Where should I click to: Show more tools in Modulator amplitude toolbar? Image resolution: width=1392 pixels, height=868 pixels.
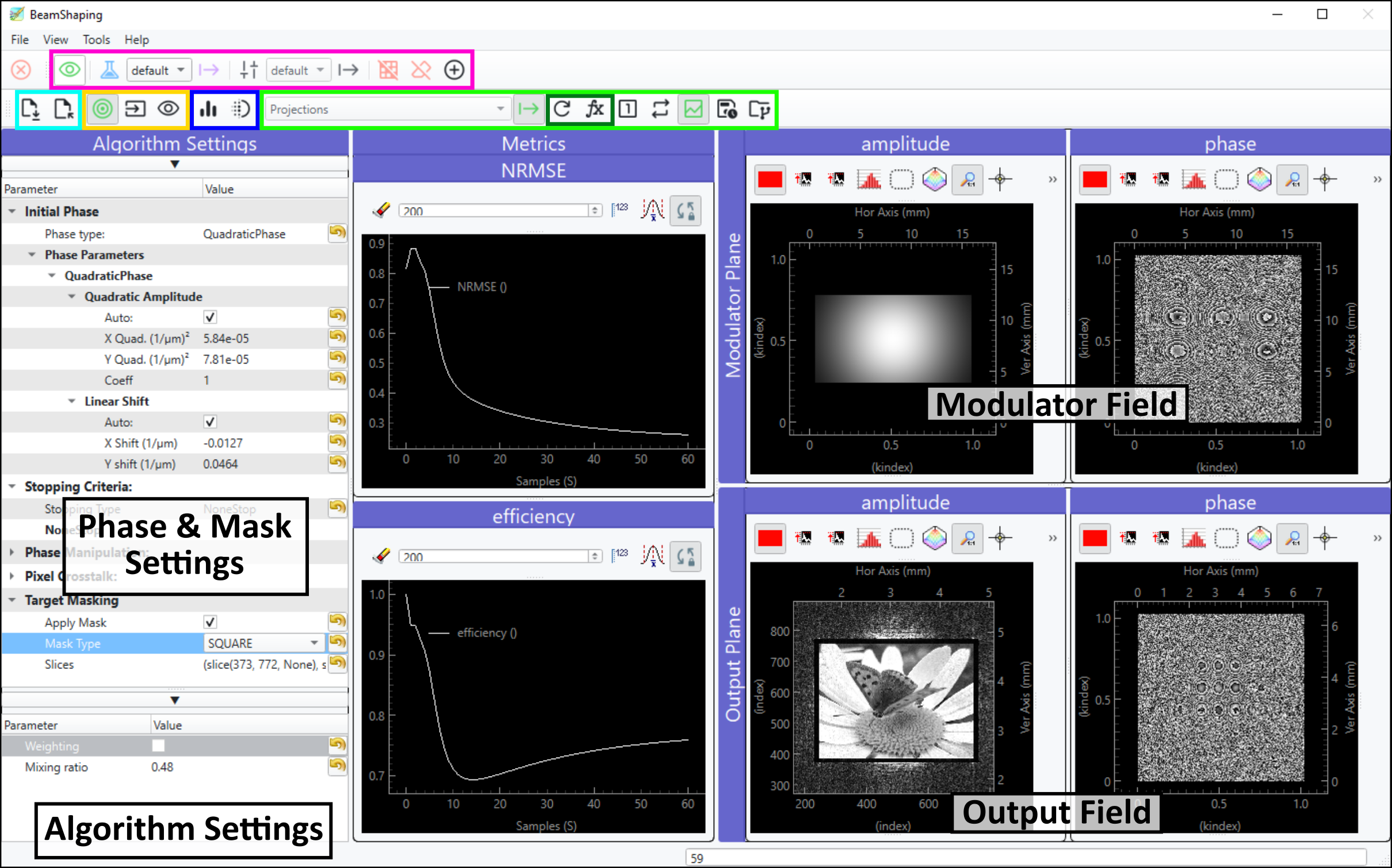coord(1053,179)
